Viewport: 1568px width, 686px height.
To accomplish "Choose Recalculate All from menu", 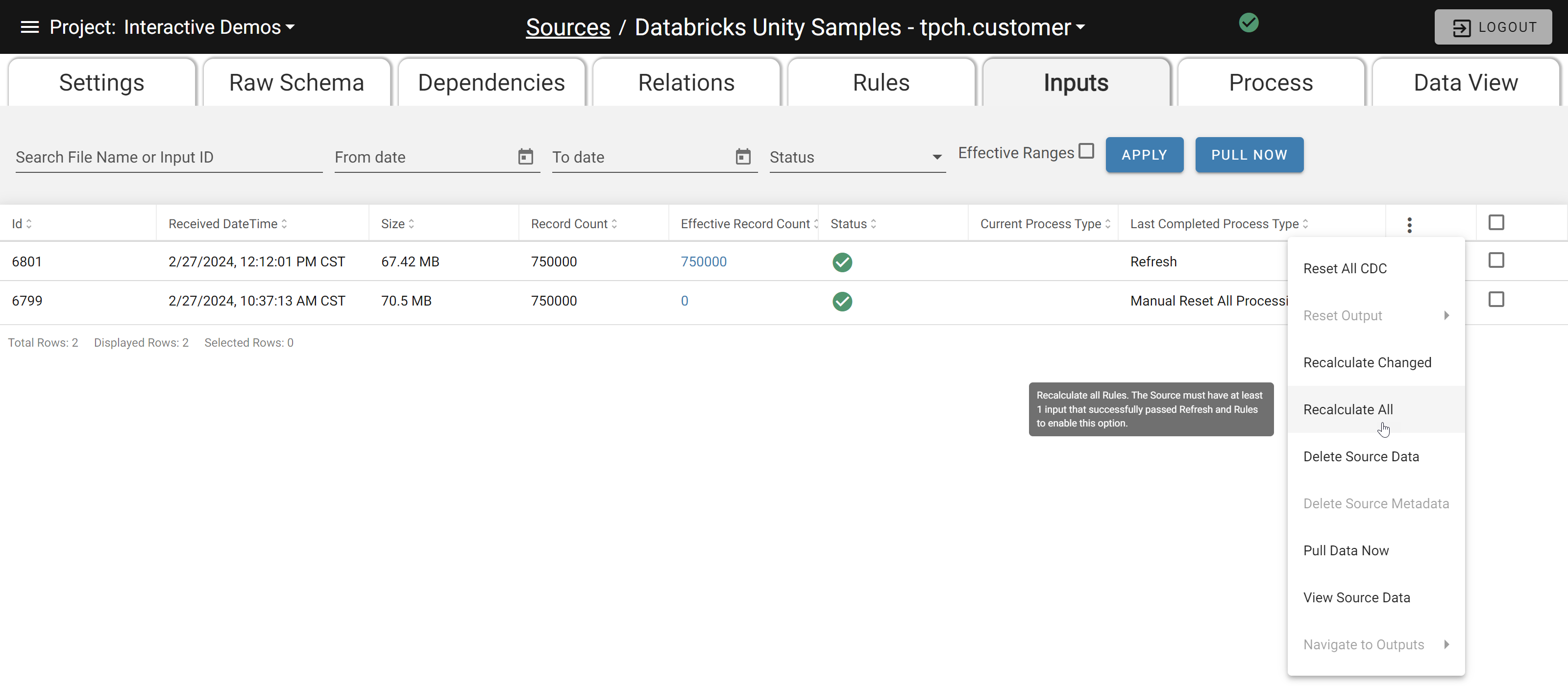I will click(x=1375, y=410).
